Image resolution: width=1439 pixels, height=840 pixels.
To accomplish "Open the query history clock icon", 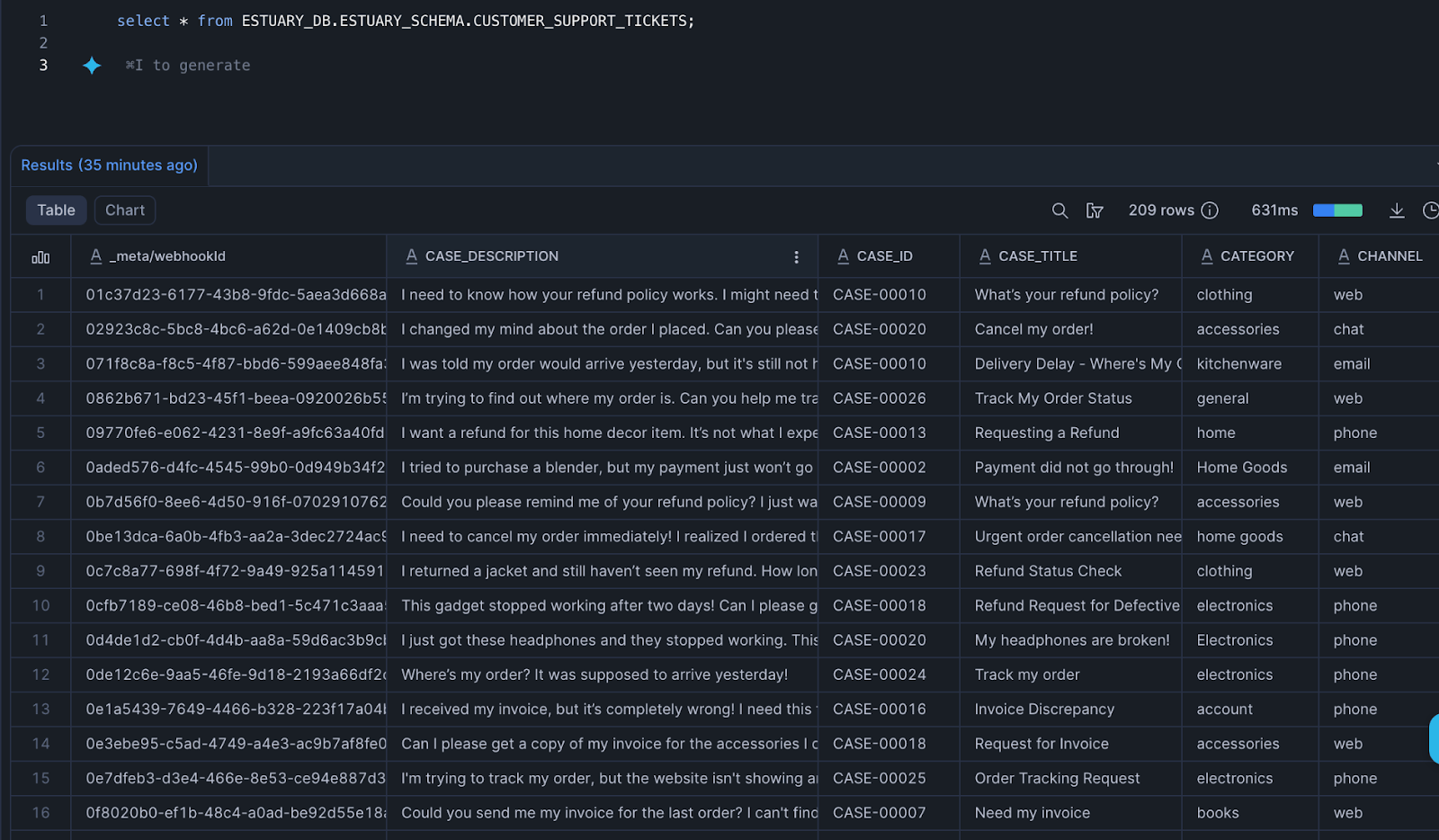I will [1430, 210].
